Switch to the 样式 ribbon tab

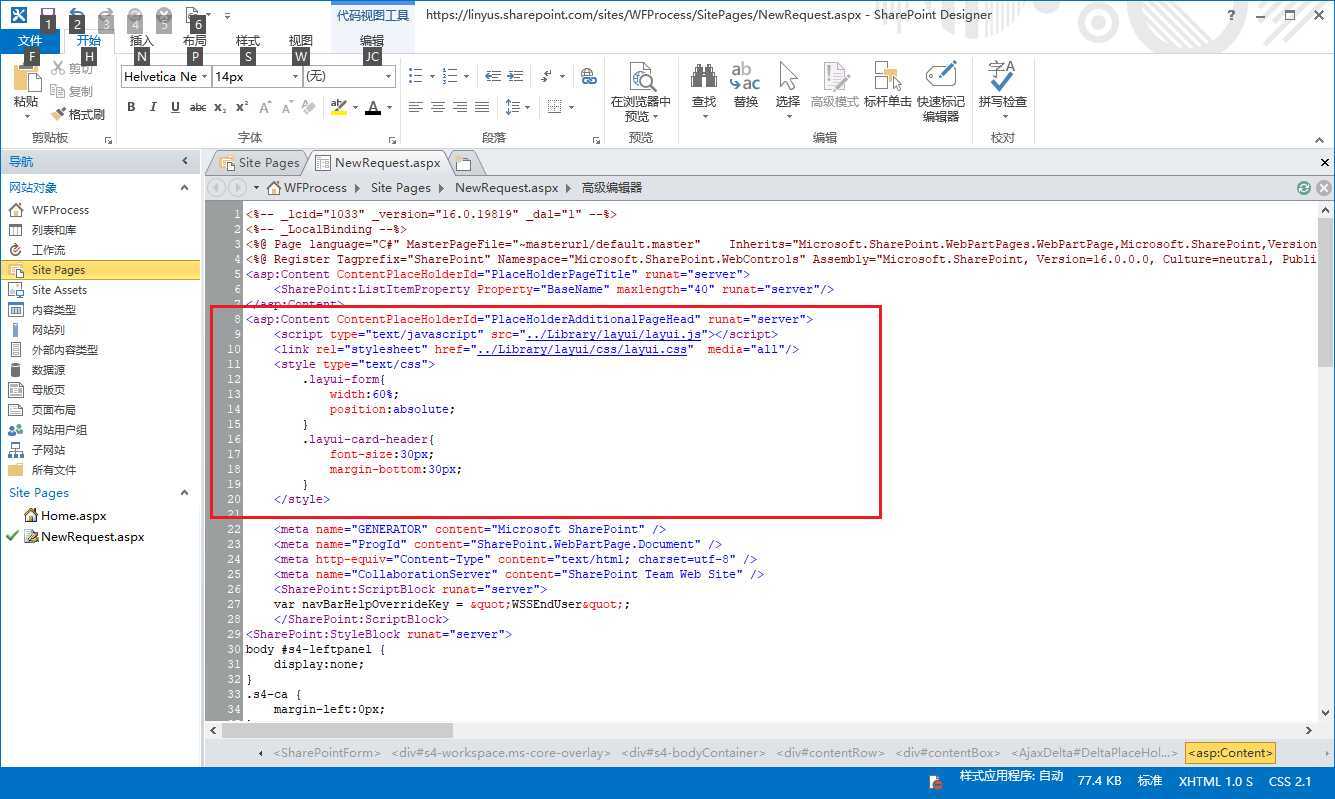248,41
